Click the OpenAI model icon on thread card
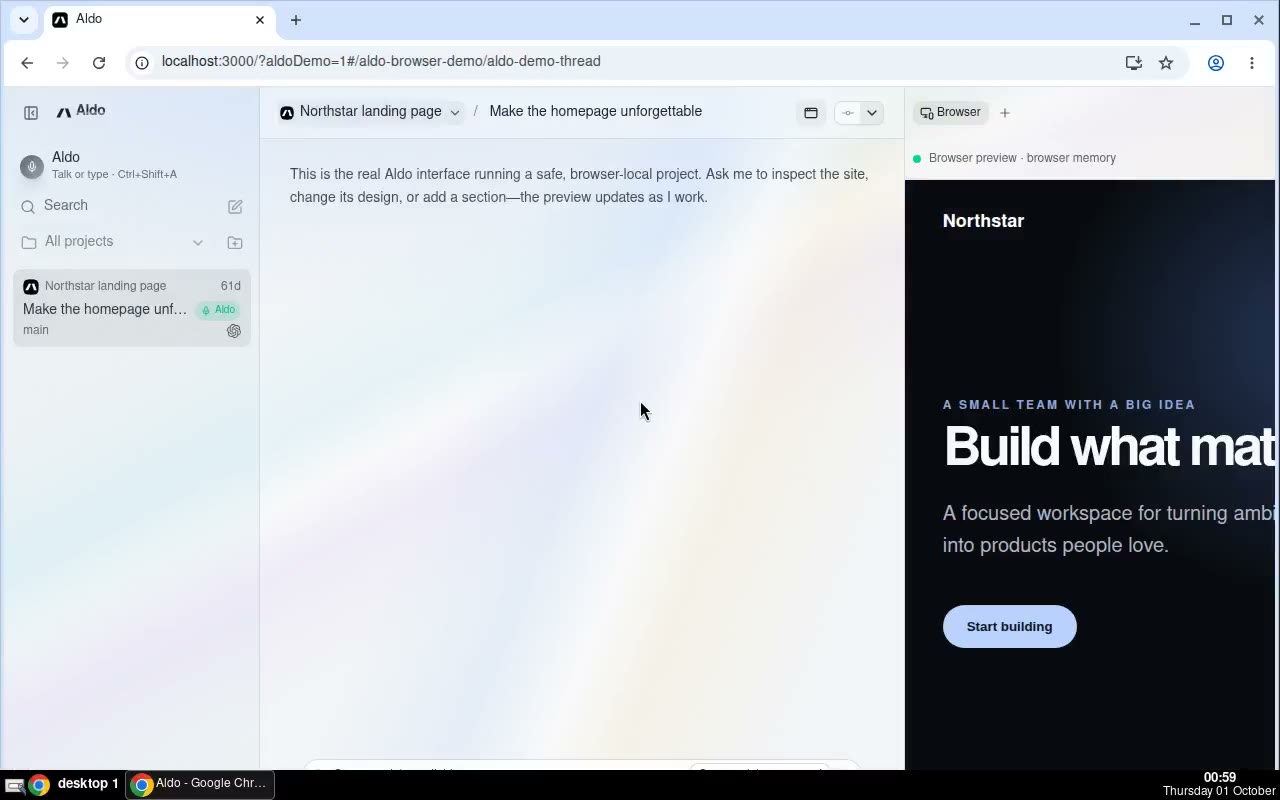Viewport: 1280px width, 800px height. click(x=234, y=331)
